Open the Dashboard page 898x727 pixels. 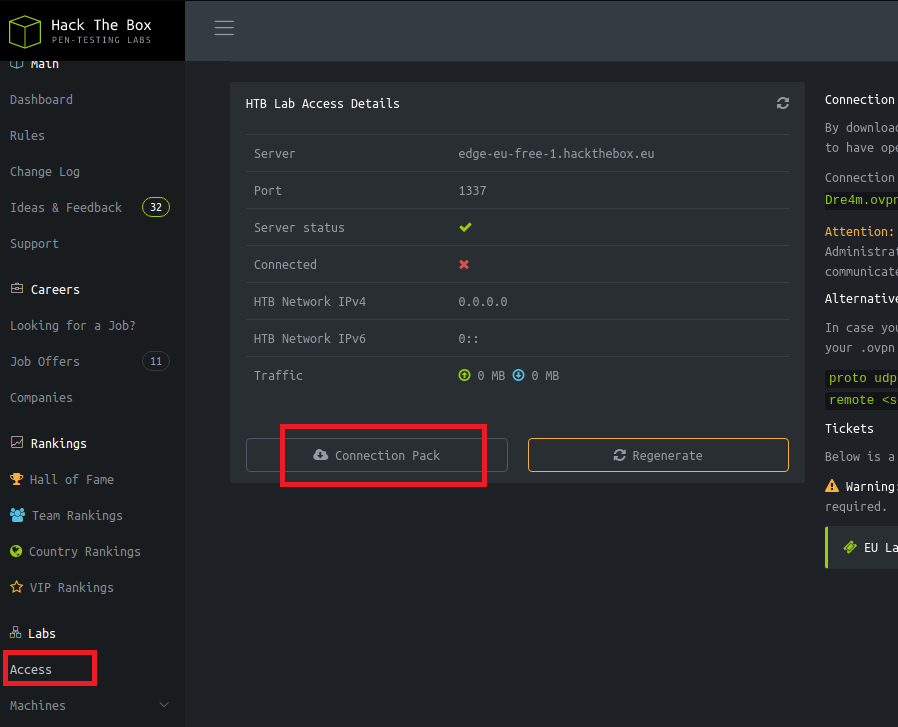click(41, 100)
